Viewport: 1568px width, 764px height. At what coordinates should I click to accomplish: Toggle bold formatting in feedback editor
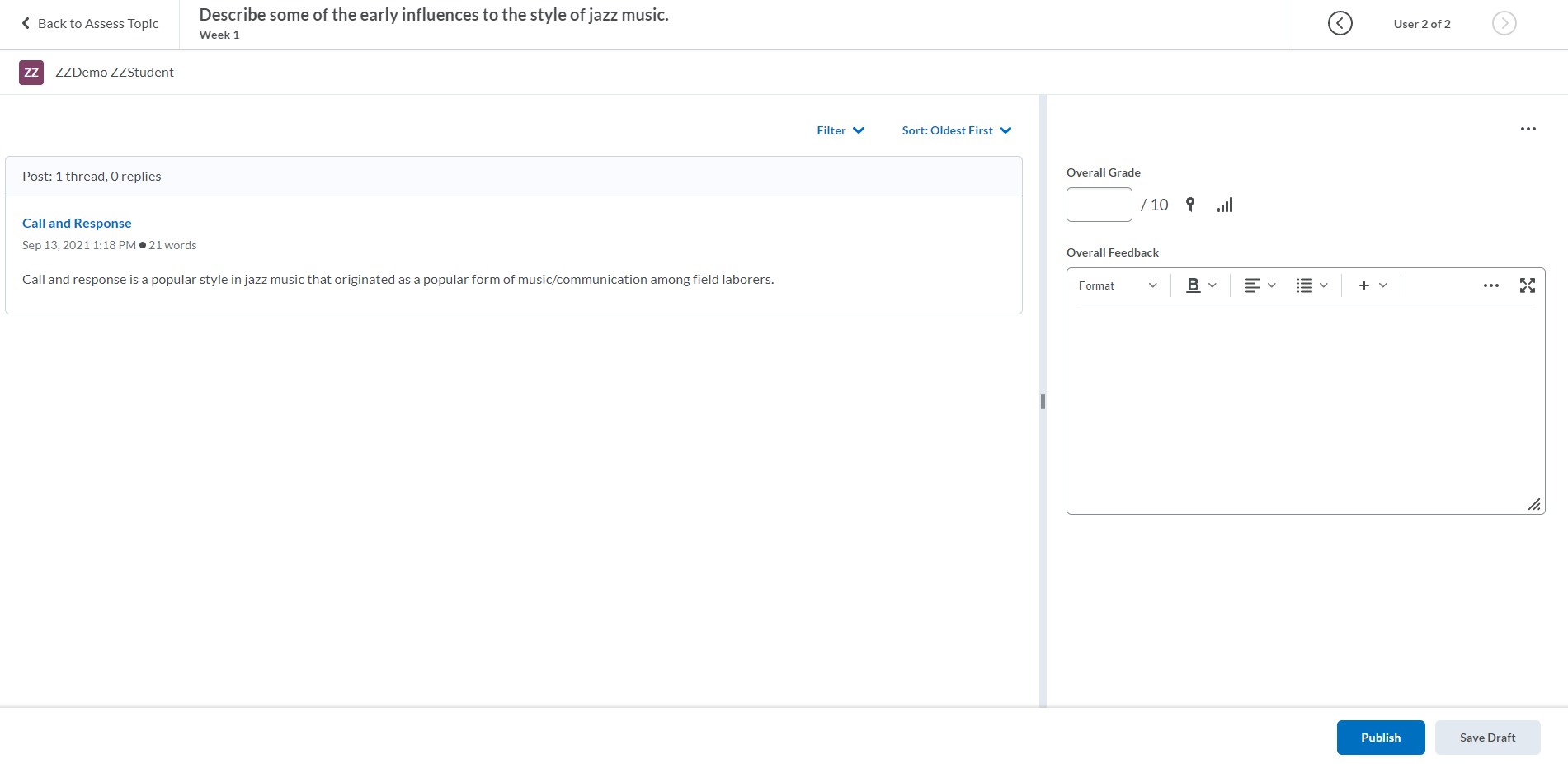coord(1193,285)
